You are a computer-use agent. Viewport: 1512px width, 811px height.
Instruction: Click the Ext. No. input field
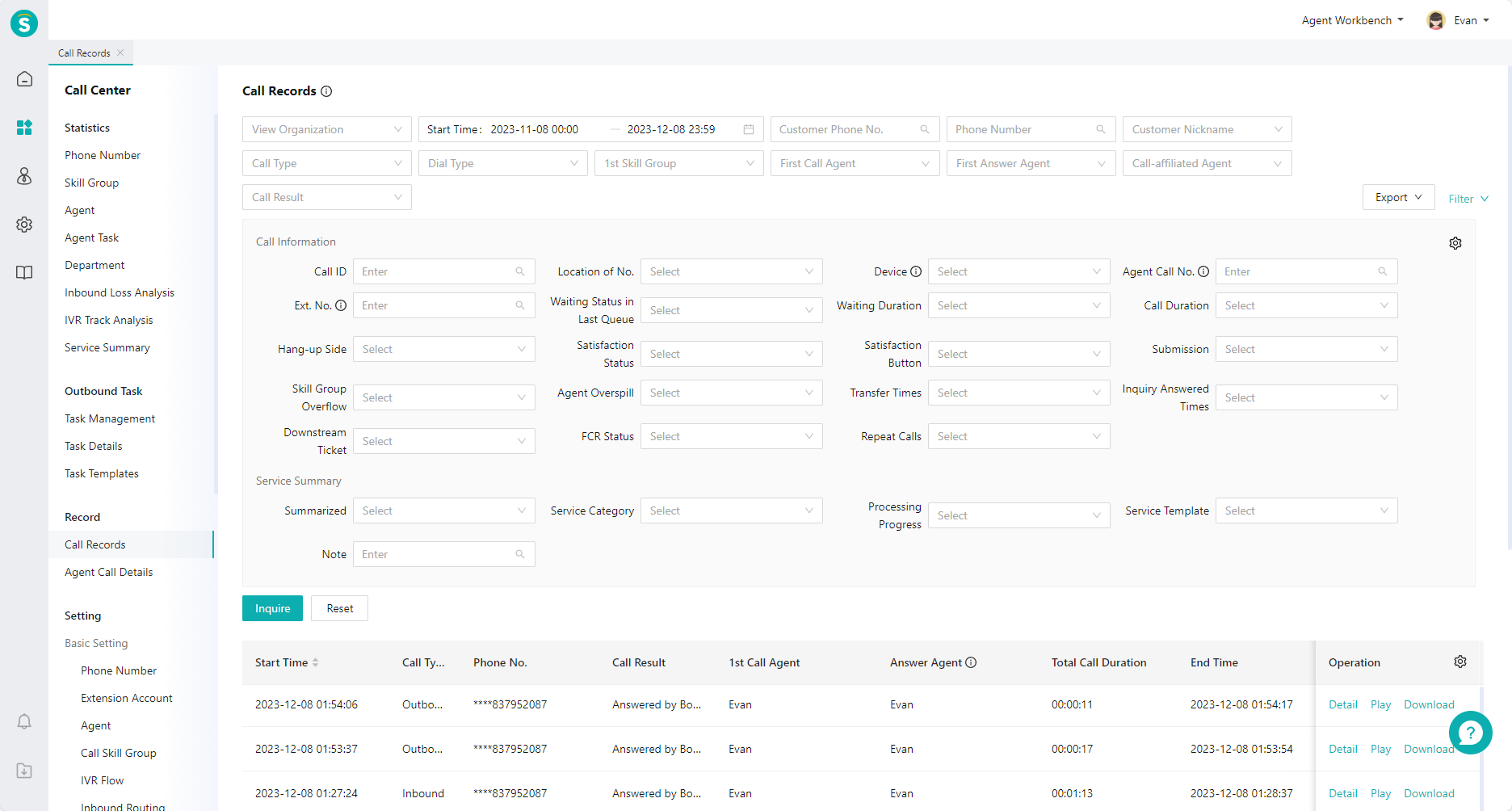[444, 305]
